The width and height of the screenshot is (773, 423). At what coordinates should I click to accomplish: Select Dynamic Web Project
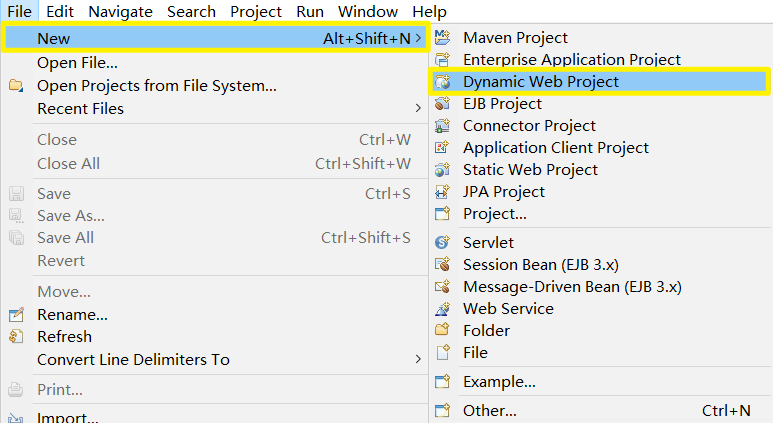pos(540,82)
